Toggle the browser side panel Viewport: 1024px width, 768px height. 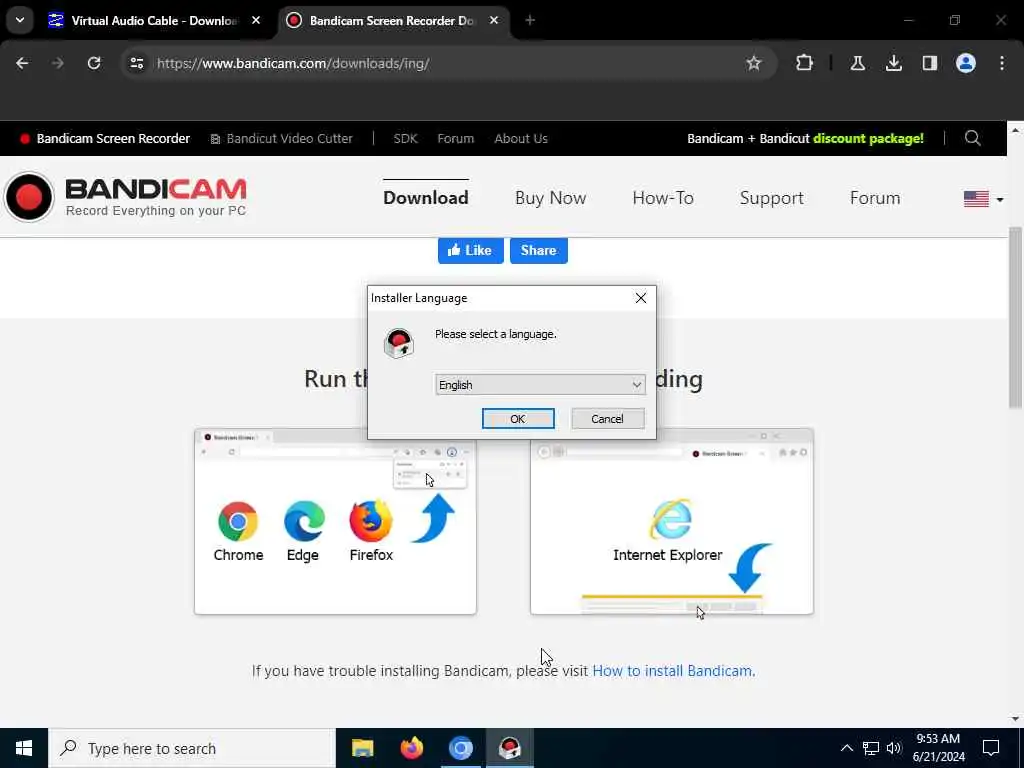tap(930, 63)
